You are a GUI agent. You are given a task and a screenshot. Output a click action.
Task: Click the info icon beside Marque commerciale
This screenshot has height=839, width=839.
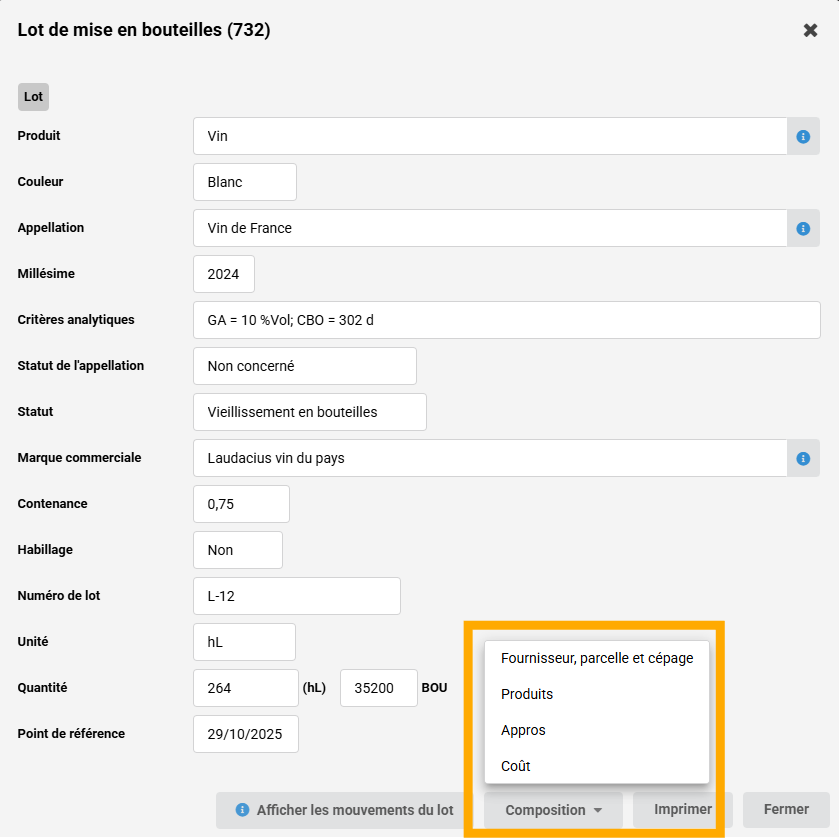803,458
